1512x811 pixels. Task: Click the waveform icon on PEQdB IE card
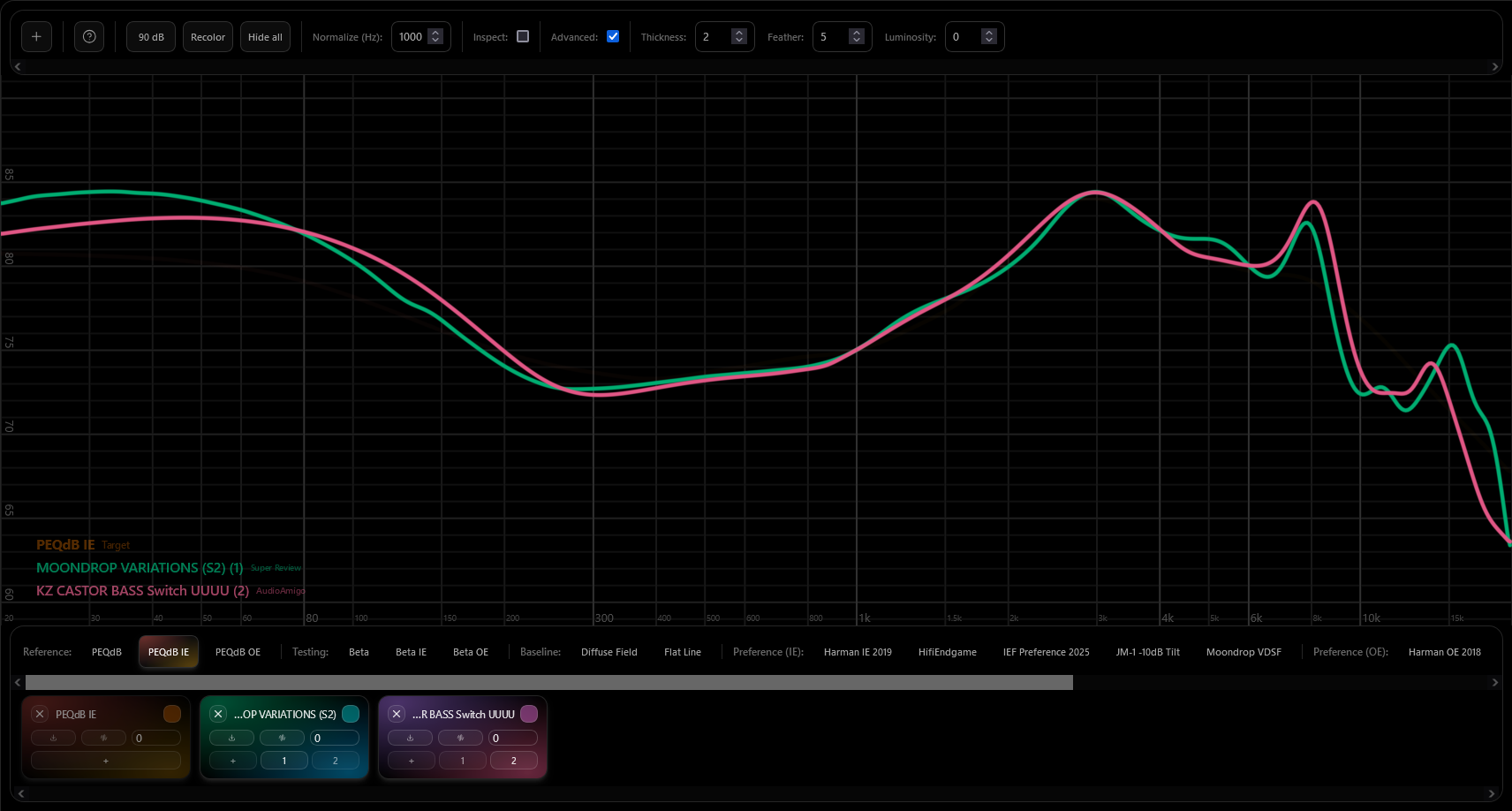point(103,738)
